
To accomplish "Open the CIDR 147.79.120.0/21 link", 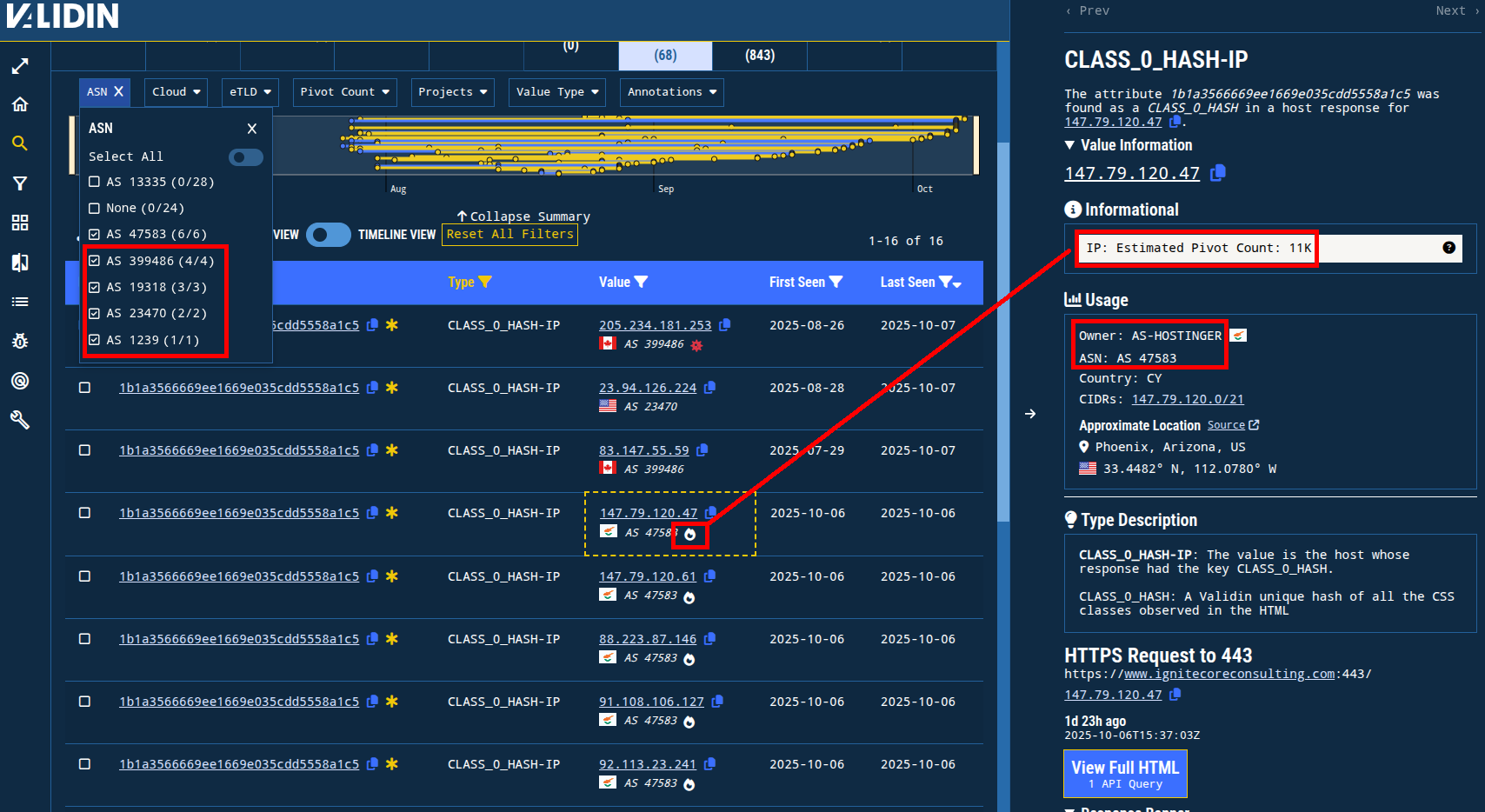I will (x=1187, y=399).
